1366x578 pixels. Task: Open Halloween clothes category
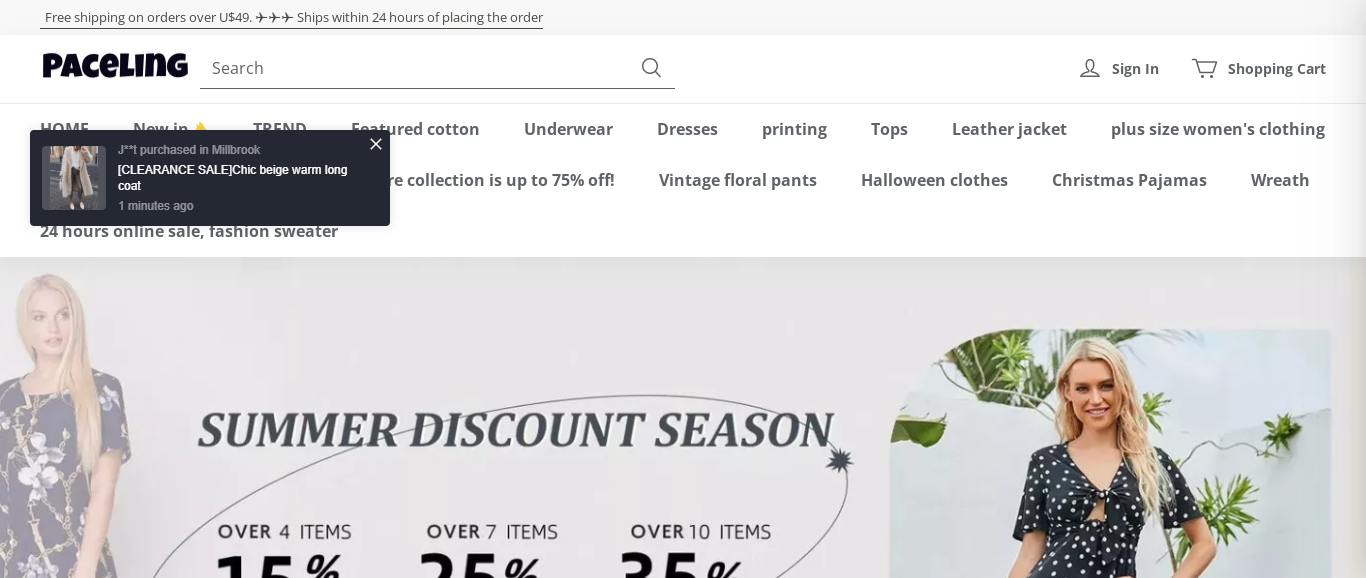tap(934, 180)
